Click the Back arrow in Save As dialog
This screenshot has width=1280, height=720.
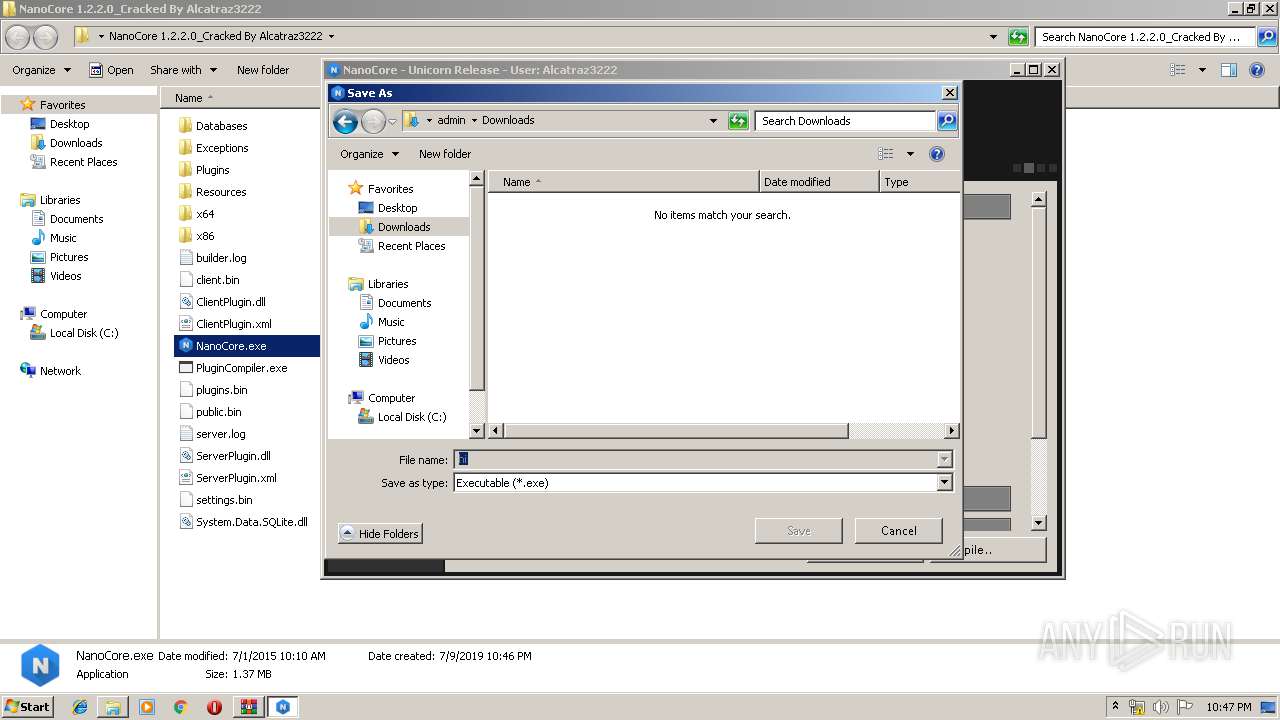345,122
